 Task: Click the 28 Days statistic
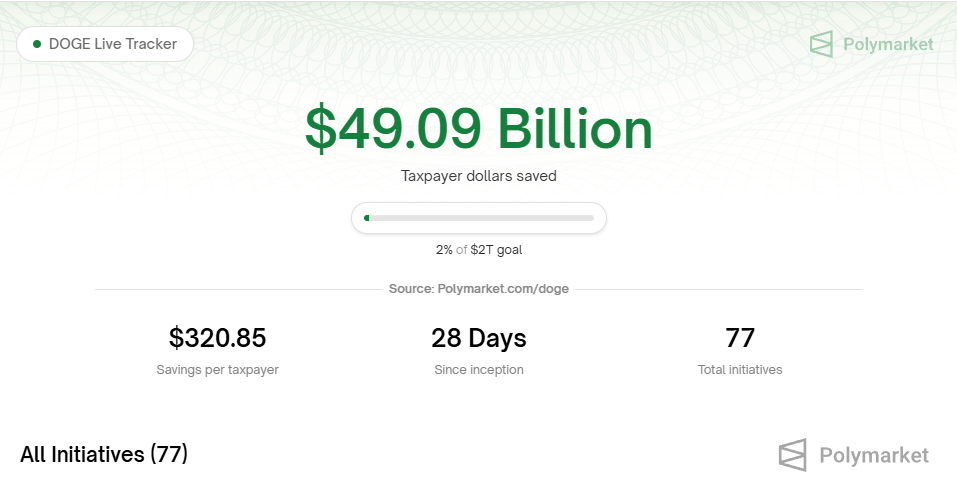tap(478, 338)
